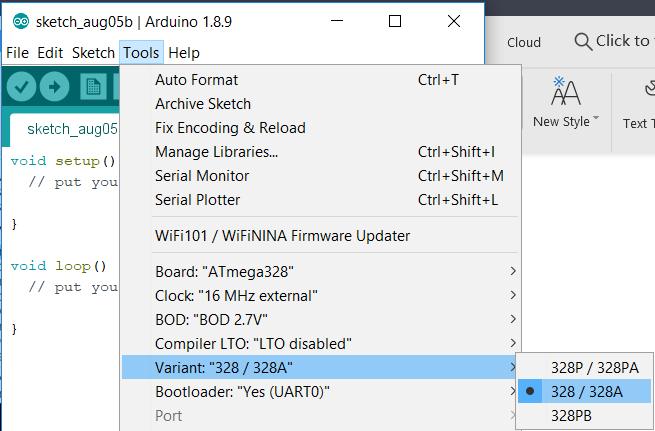
Task: Click the Verify checkmark toolbar icon
Action: pyautogui.click(x=21, y=86)
